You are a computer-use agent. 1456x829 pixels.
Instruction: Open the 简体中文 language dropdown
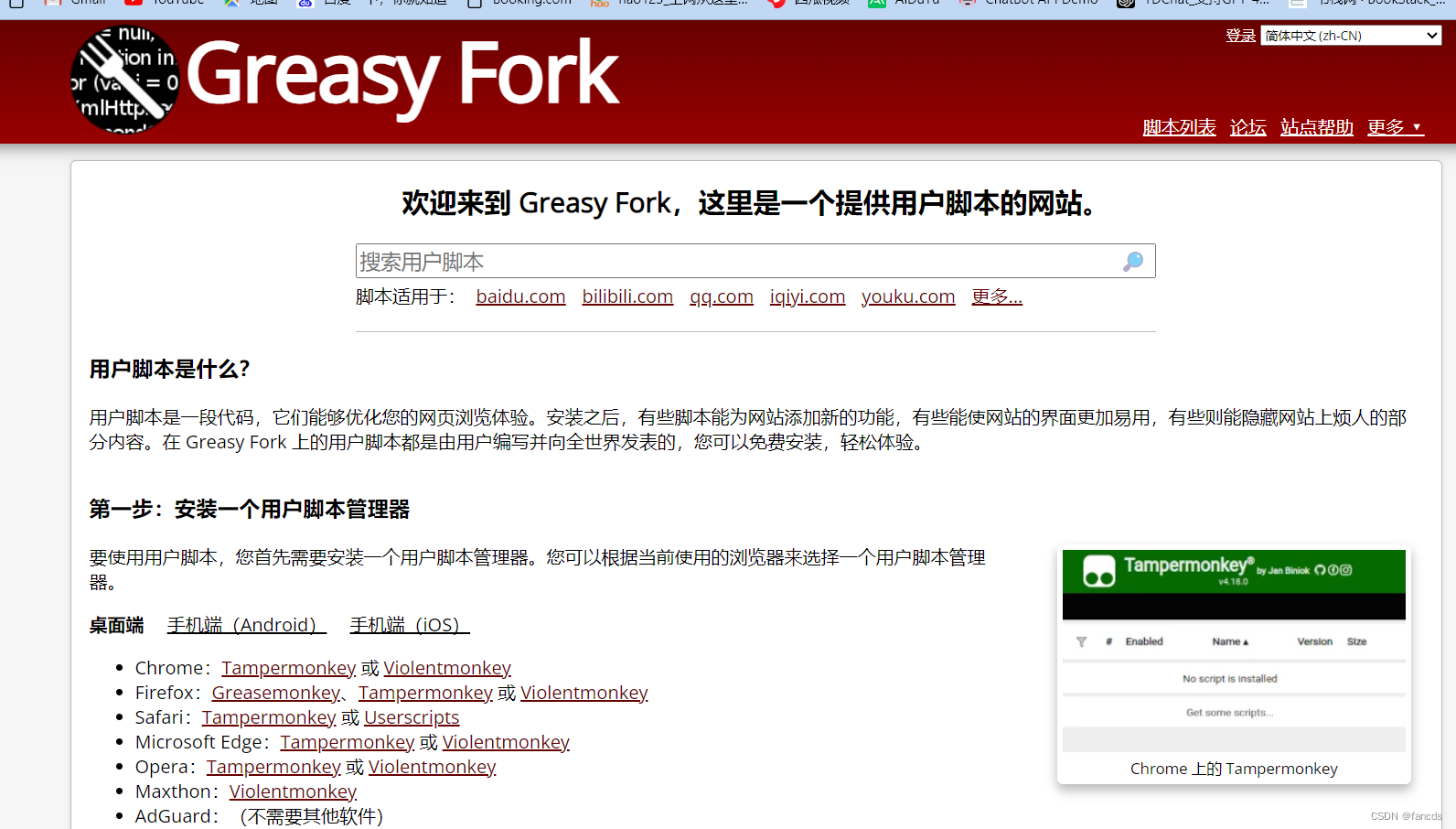tap(1351, 36)
